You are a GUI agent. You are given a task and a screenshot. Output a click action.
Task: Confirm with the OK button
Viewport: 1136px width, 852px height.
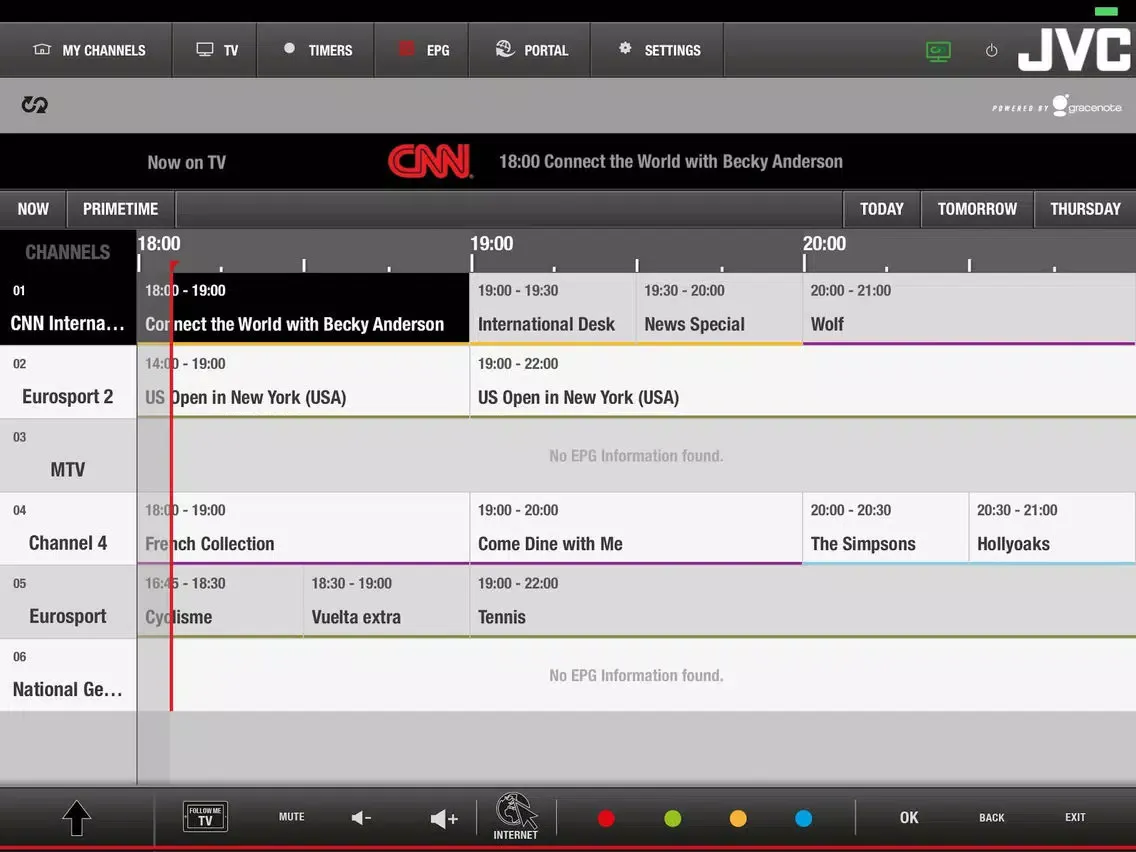pyautogui.click(x=909, y=817)
